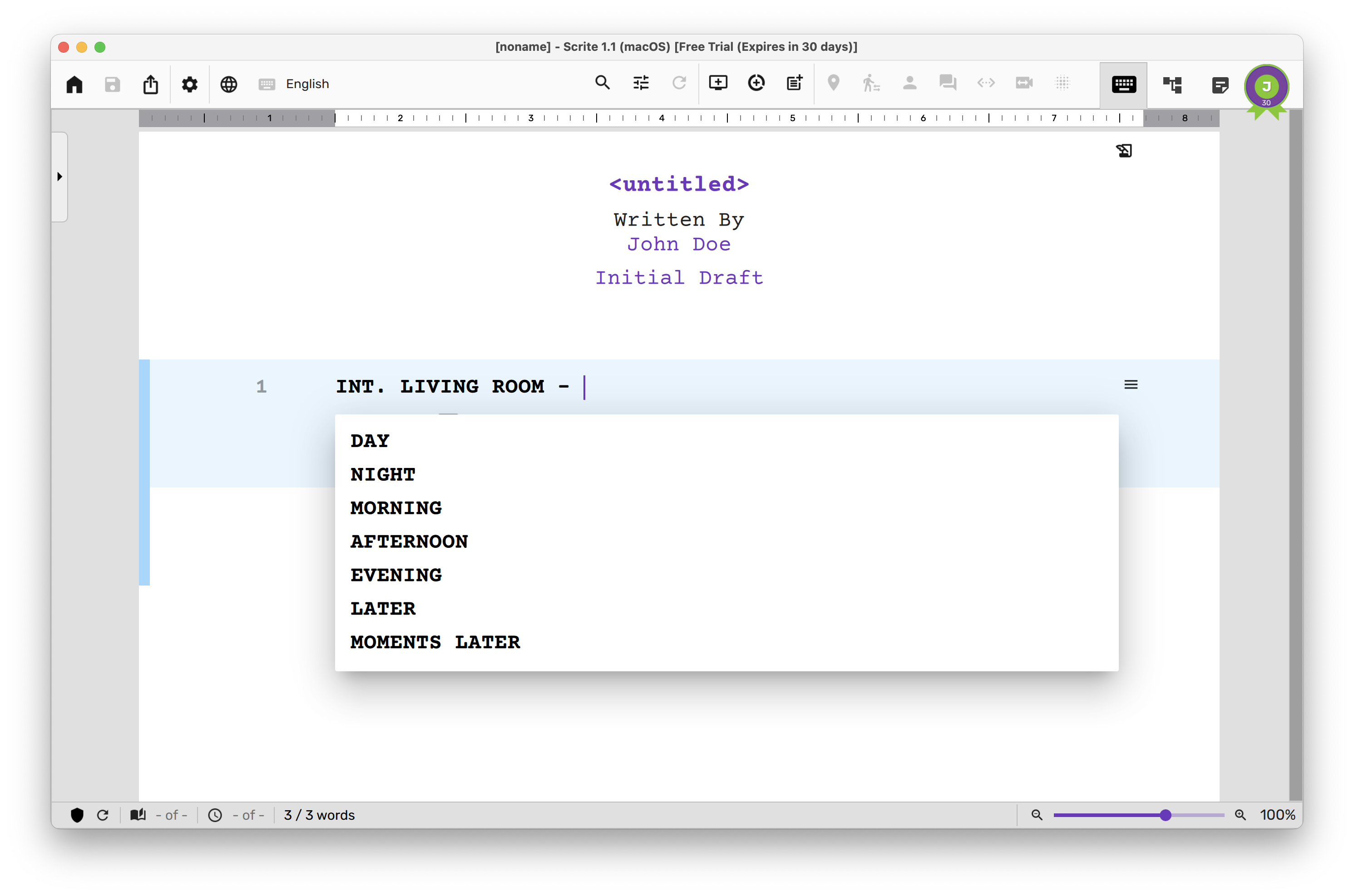Click the vertical scrollbar on right
The height and width of the screenshot is (896, 1354).
1296,455
